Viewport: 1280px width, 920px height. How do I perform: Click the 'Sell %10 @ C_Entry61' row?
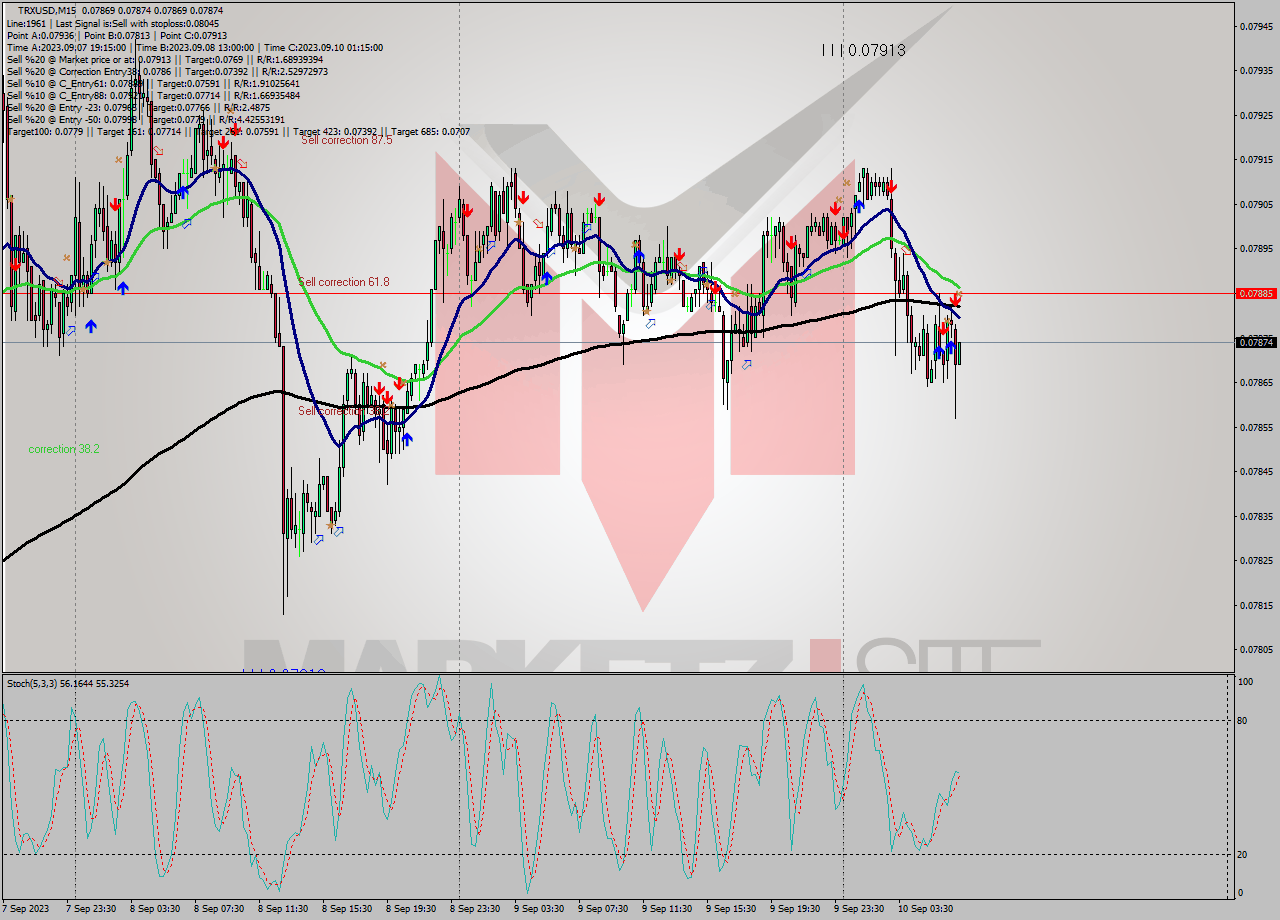tap(153, 83)
